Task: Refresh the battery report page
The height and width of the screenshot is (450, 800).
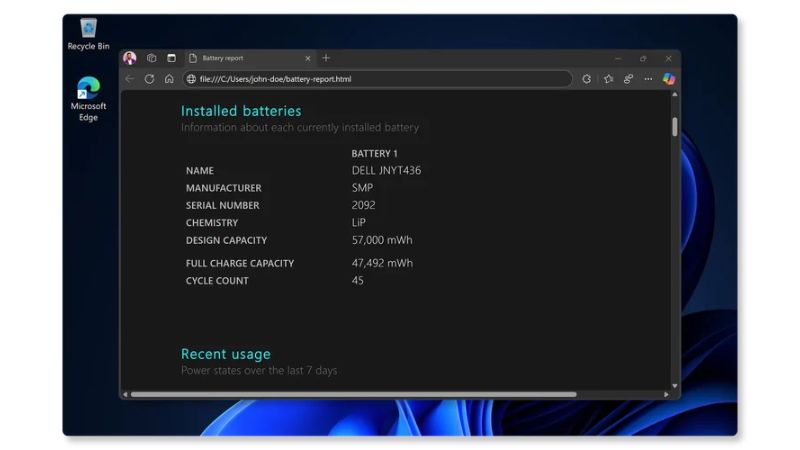Action: [149, 79]
